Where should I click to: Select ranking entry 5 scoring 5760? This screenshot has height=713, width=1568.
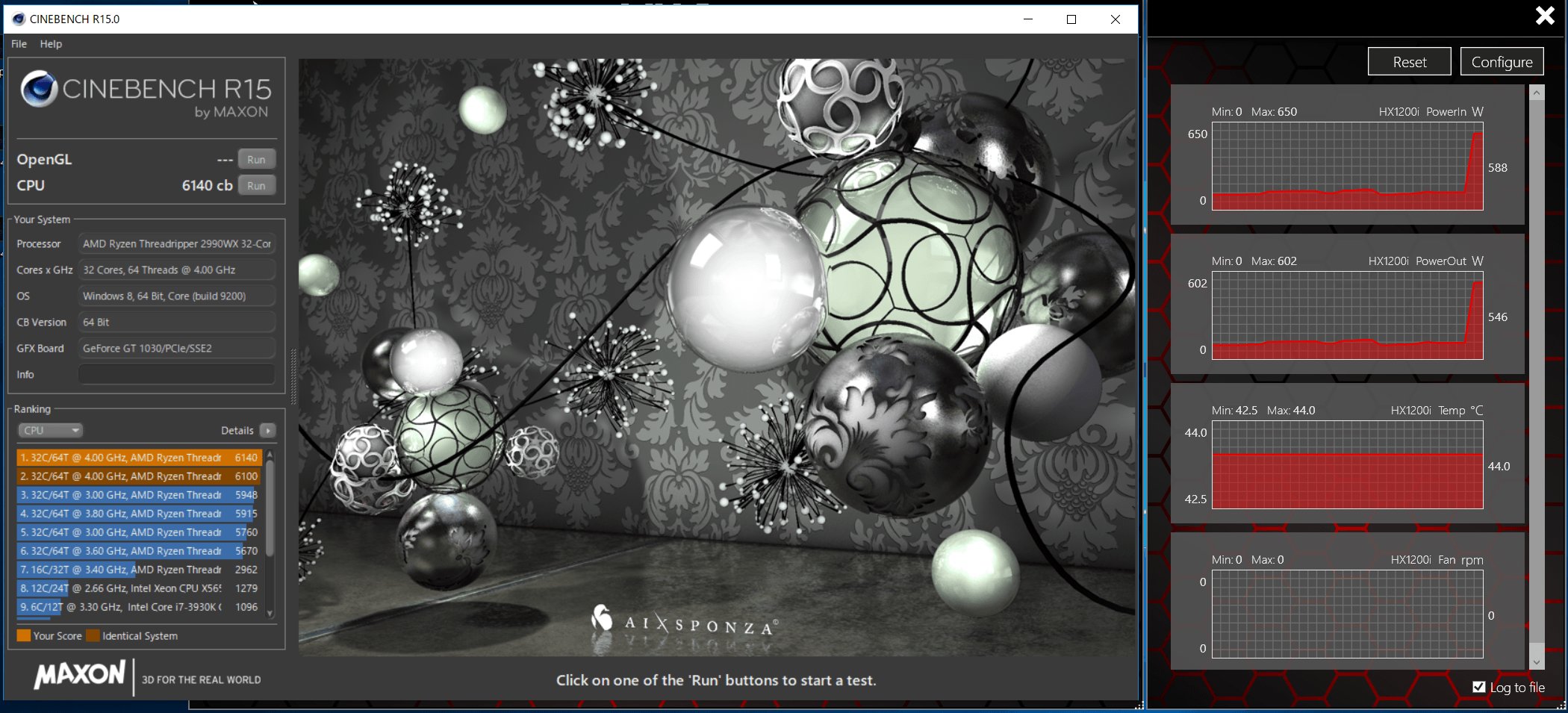[138, 532]
